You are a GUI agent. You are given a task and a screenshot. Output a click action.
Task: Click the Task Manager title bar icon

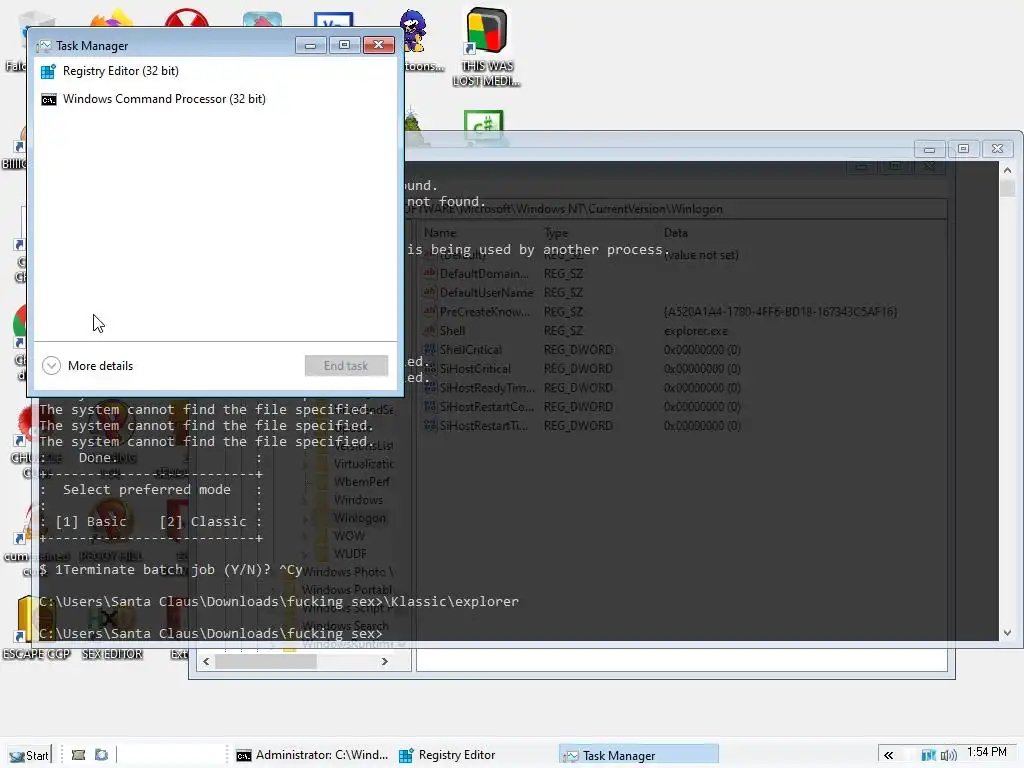pos(44,46)
